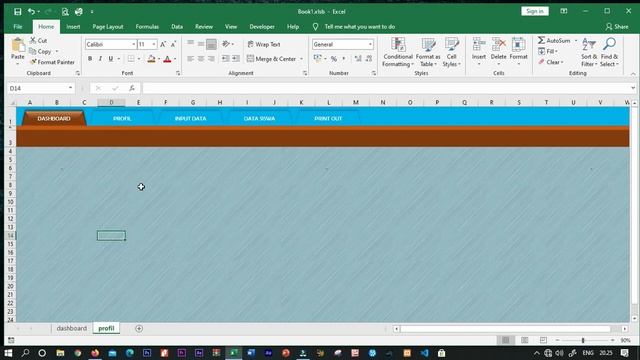Viewport: 640px width, 360px height.
Task: Undo the last action
Action: tap(31, 11)
